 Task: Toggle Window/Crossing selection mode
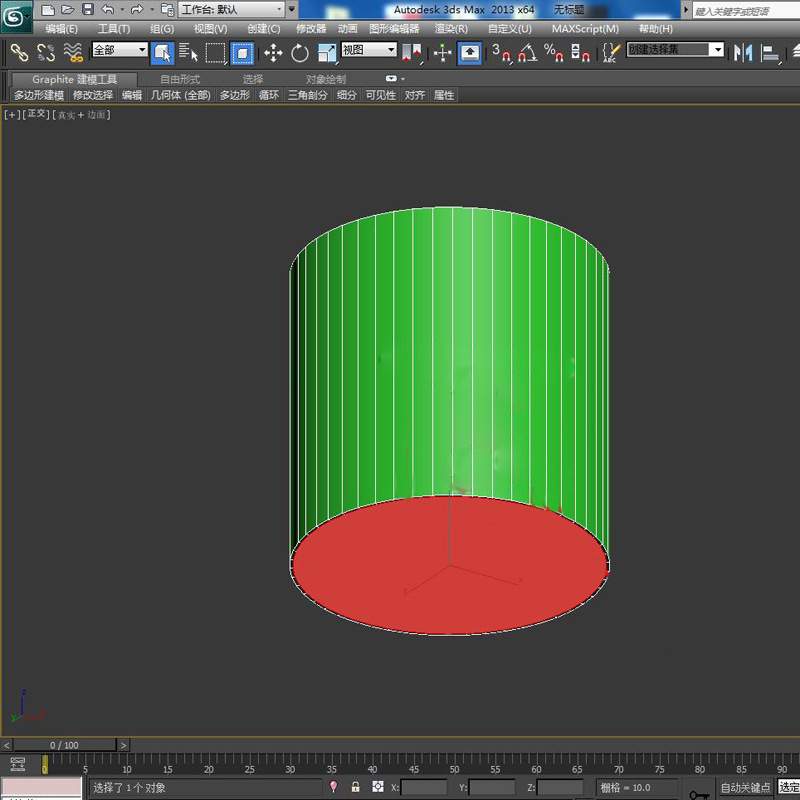tap(242, 52)
